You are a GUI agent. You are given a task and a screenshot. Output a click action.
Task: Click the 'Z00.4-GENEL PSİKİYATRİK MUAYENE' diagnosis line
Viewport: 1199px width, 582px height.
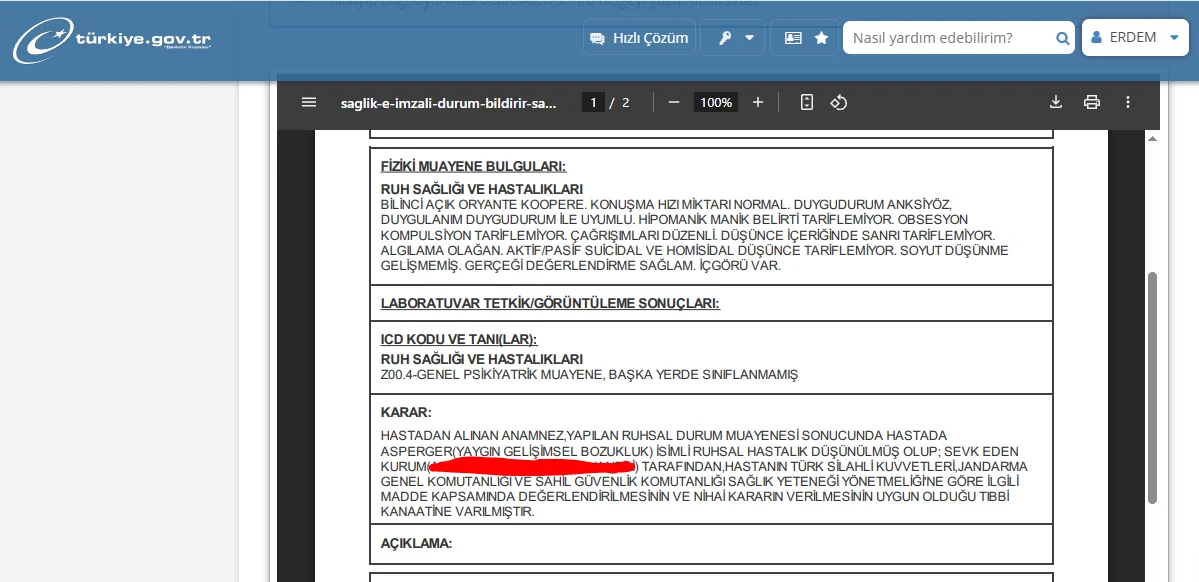pyautogui.click(x=589, y=375)
